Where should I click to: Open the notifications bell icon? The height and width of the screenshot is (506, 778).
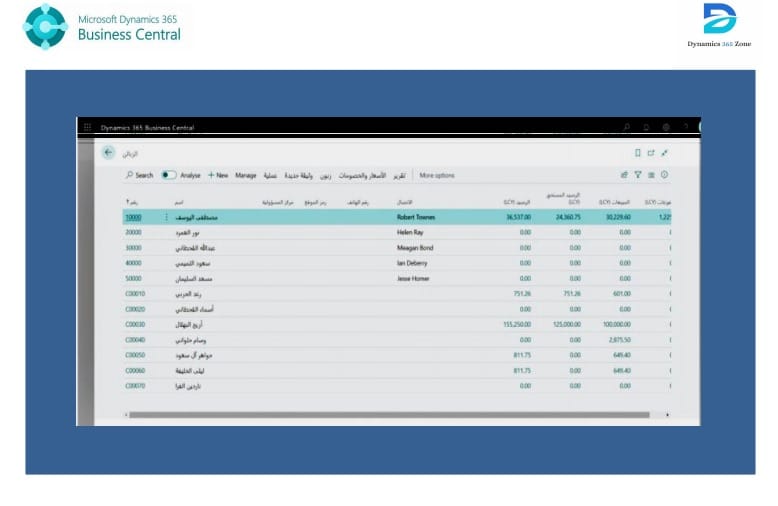[x=646, y=127]
